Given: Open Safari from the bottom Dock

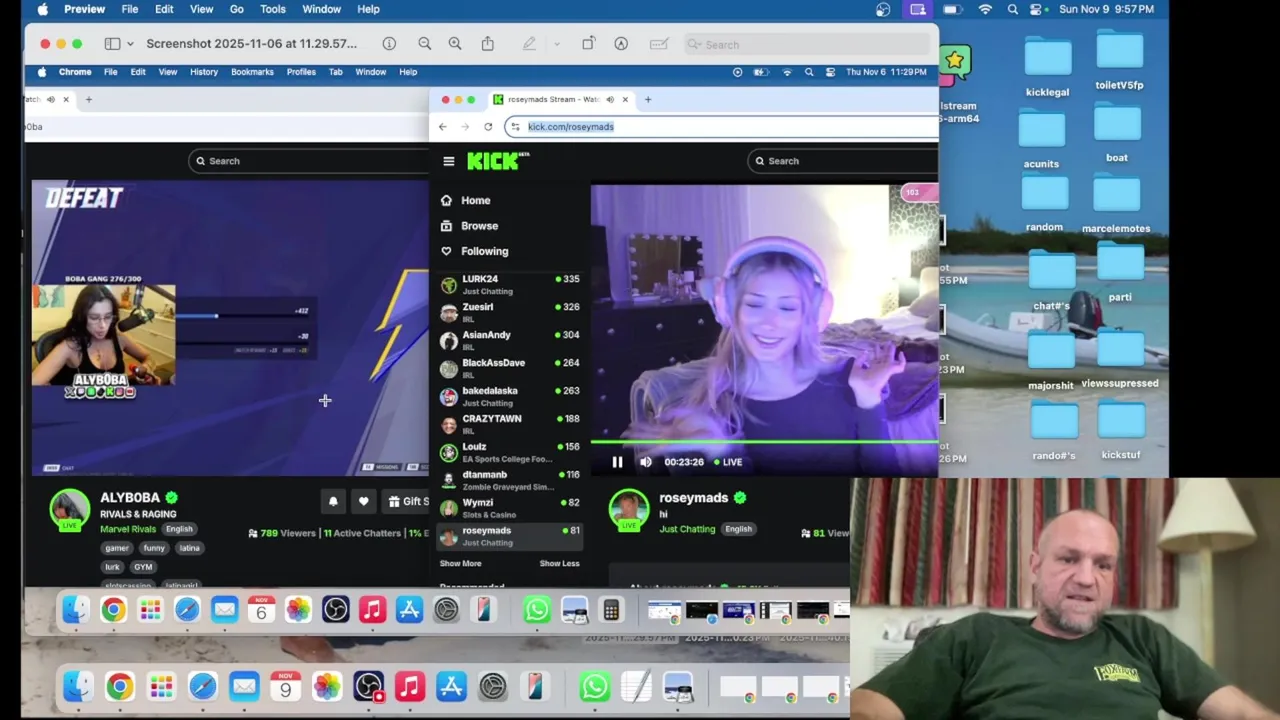Looking at the screenshot, I should pos(202,686).
